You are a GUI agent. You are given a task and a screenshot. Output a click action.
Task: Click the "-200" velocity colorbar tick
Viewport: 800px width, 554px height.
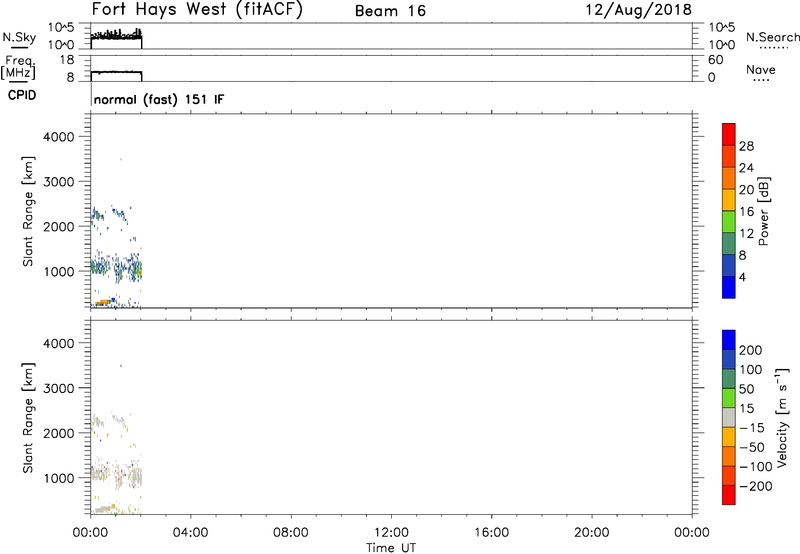pyautogui.click(x=755, y=486)
